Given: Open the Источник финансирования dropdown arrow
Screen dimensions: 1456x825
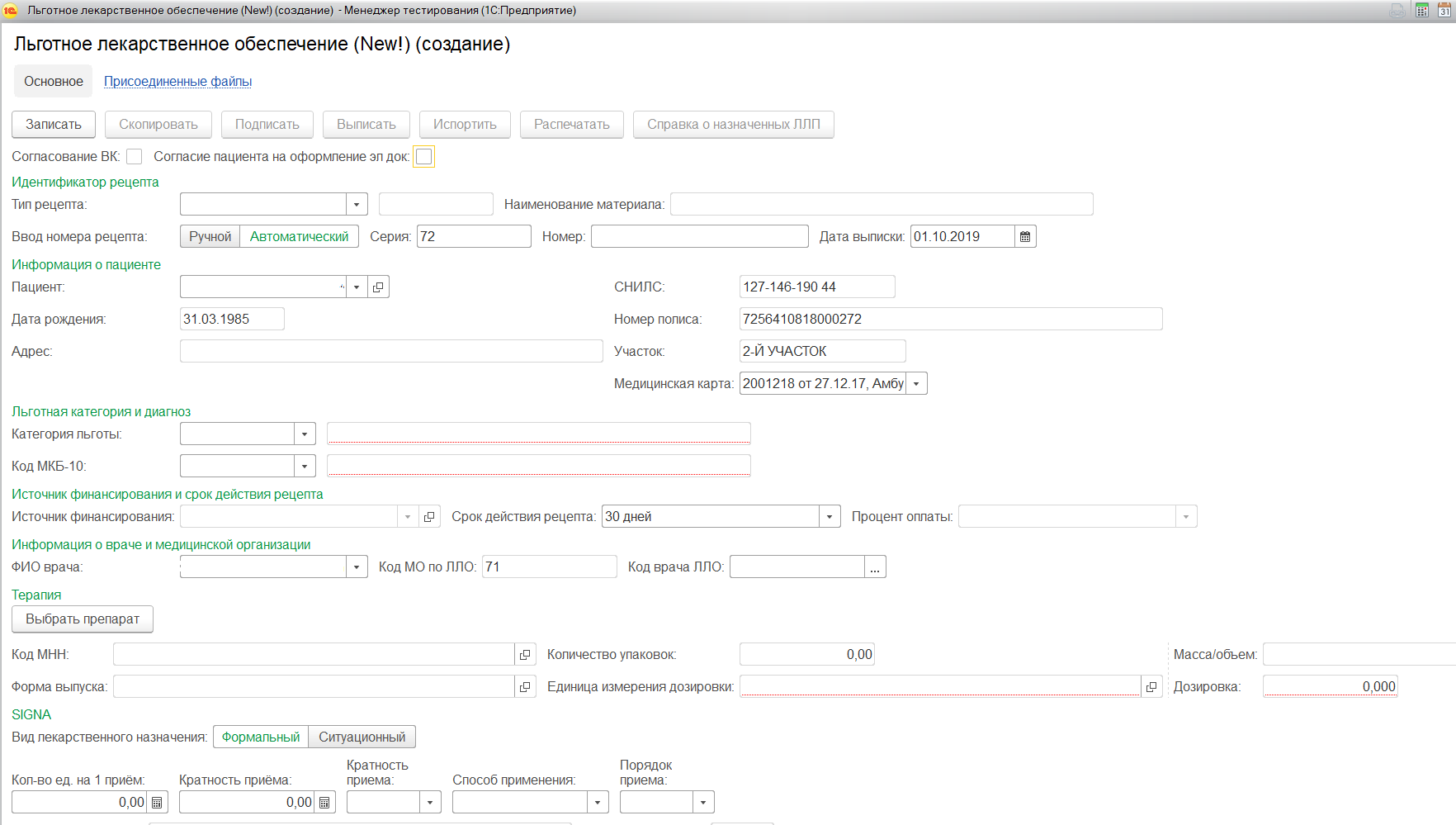Looking at the screenshot, I should pyautogui.click(x=408, y=516).
